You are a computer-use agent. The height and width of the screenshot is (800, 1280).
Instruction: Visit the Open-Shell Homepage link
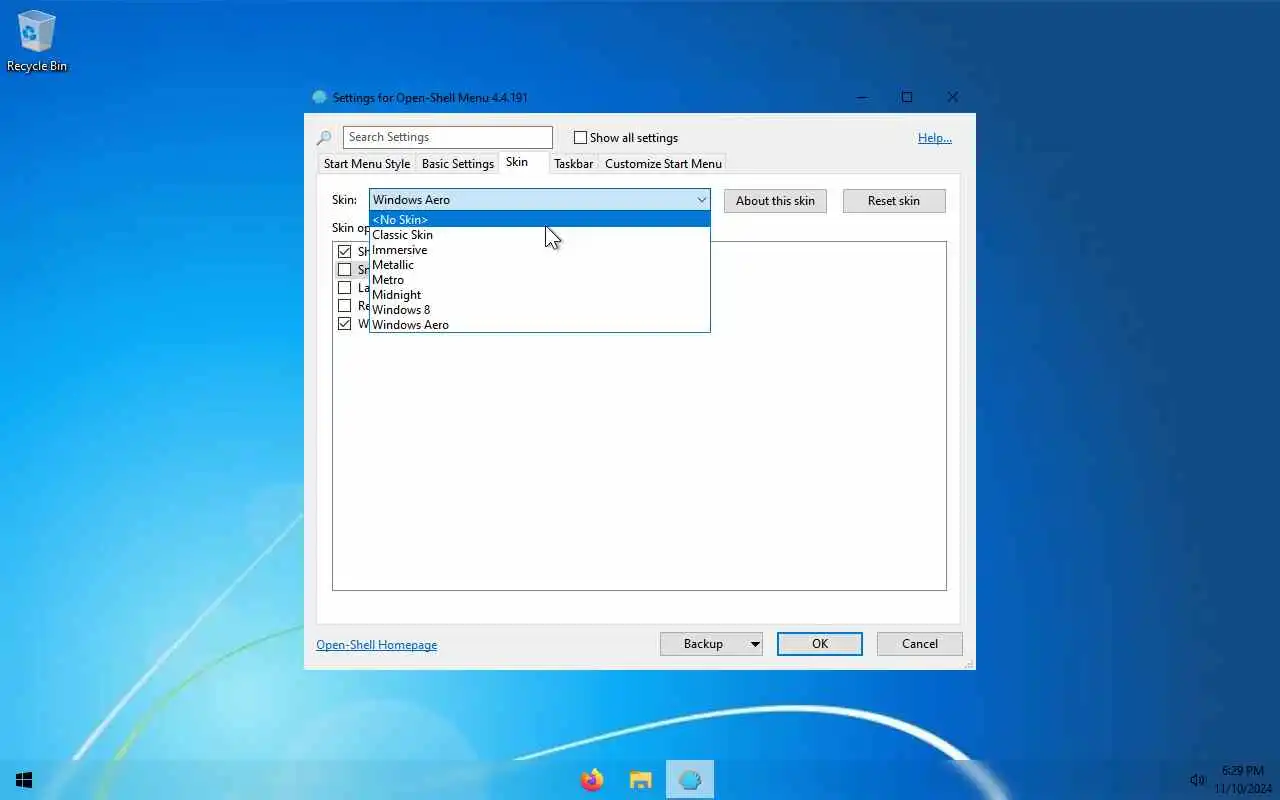(x=377, y=645)
